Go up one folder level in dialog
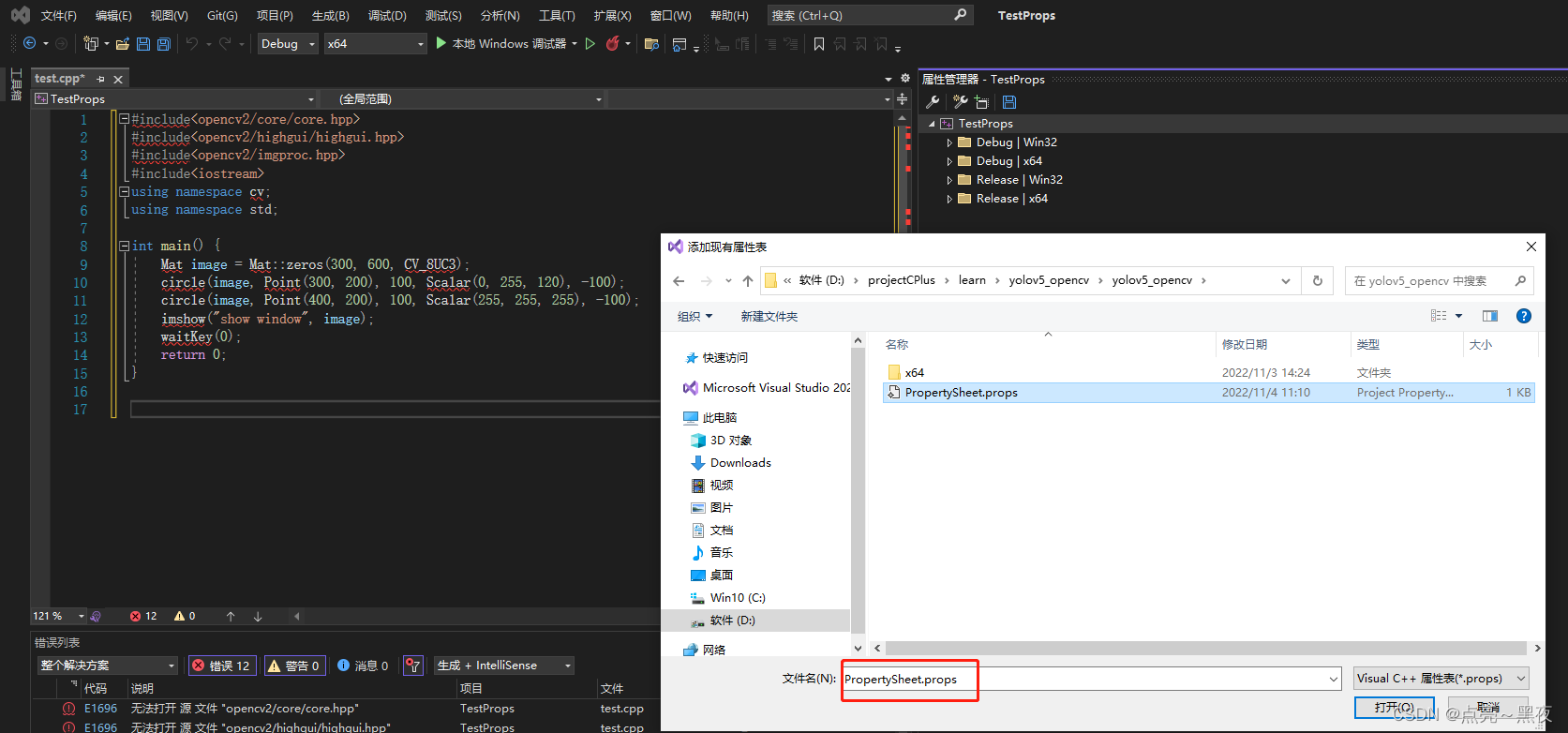The height and width of the screenshot is (733, 1568). [x=747, y=281]
